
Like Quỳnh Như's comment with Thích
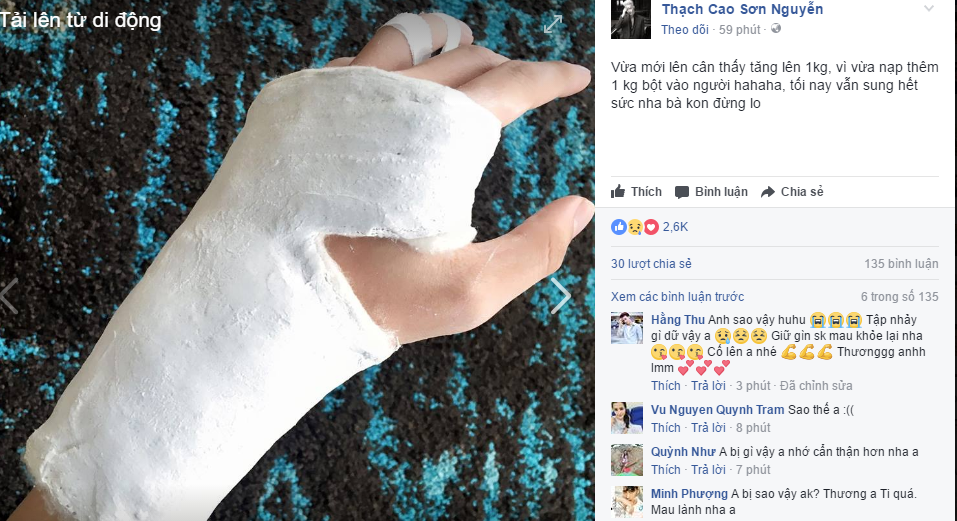[665, 470]
